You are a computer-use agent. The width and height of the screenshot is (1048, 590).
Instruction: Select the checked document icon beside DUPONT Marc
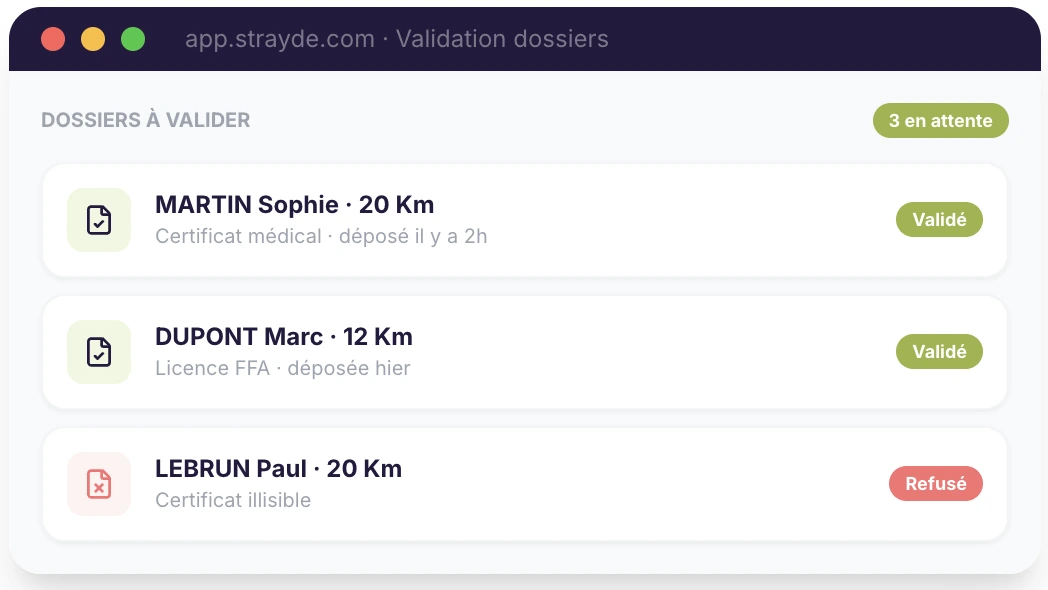(98, 352)
